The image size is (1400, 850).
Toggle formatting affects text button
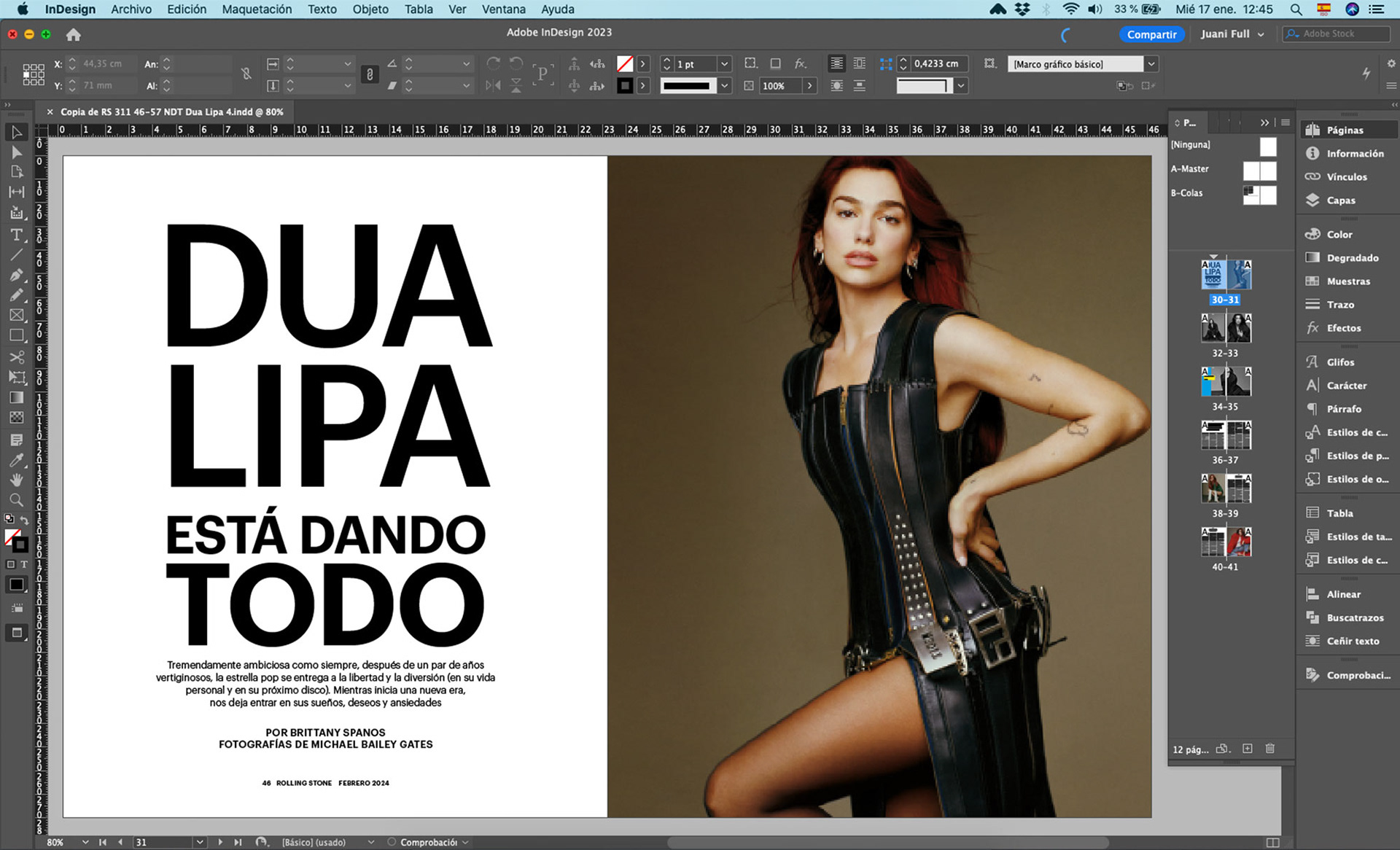(x=23, y=564)
